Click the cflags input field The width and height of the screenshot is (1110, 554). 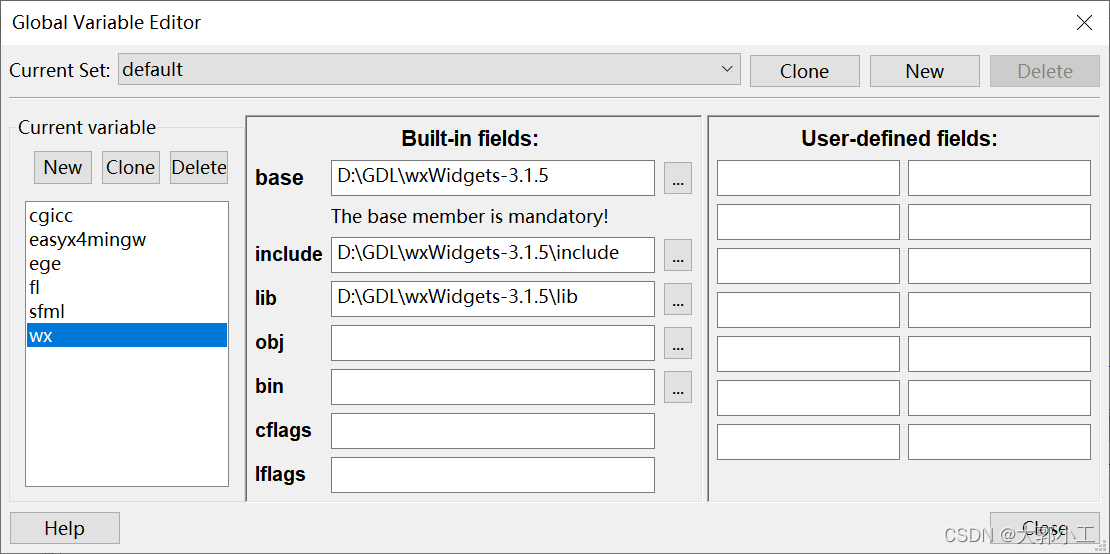(x=493, y=431)
